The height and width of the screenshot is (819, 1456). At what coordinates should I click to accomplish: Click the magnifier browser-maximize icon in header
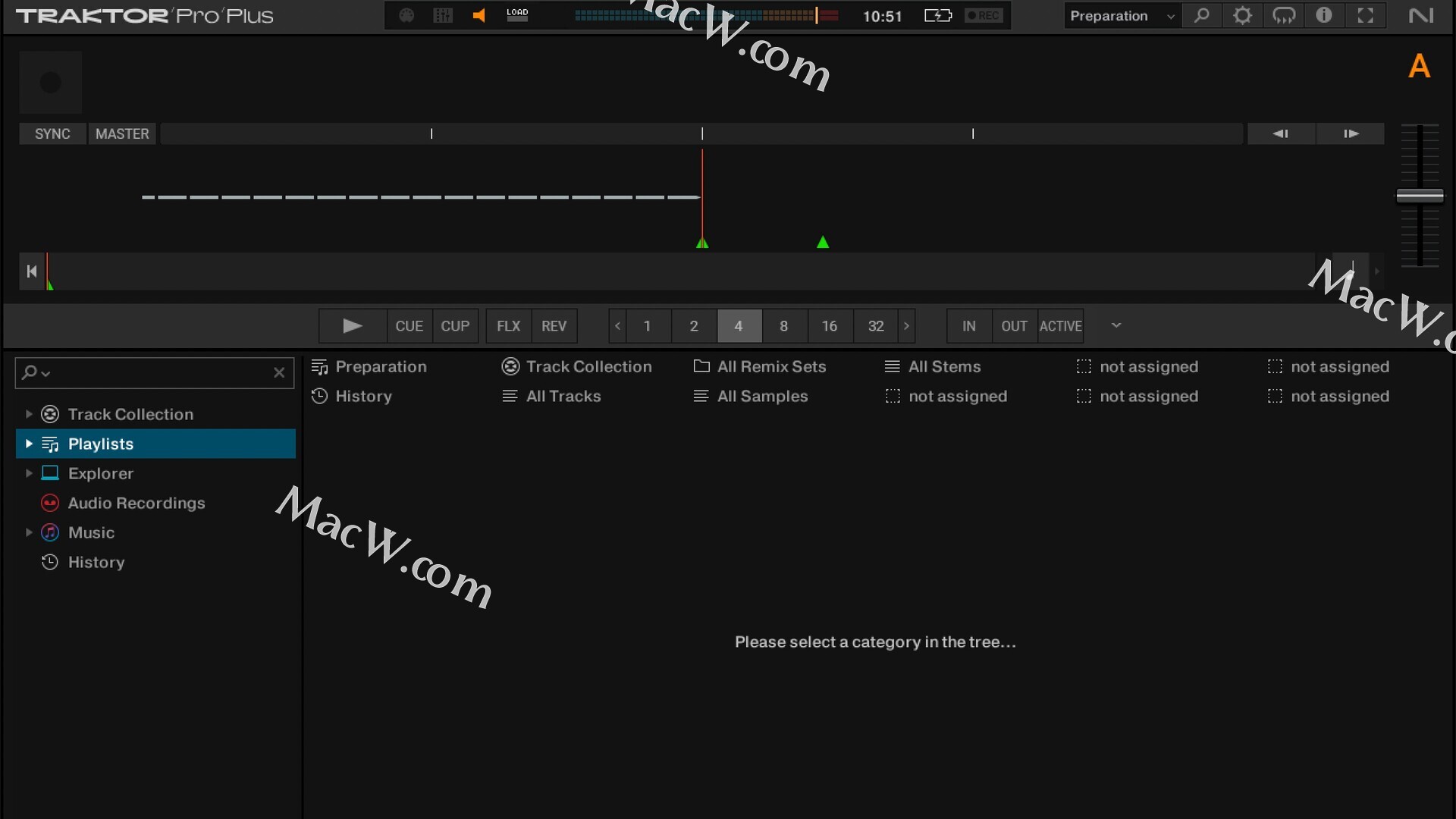(1202, 16)
